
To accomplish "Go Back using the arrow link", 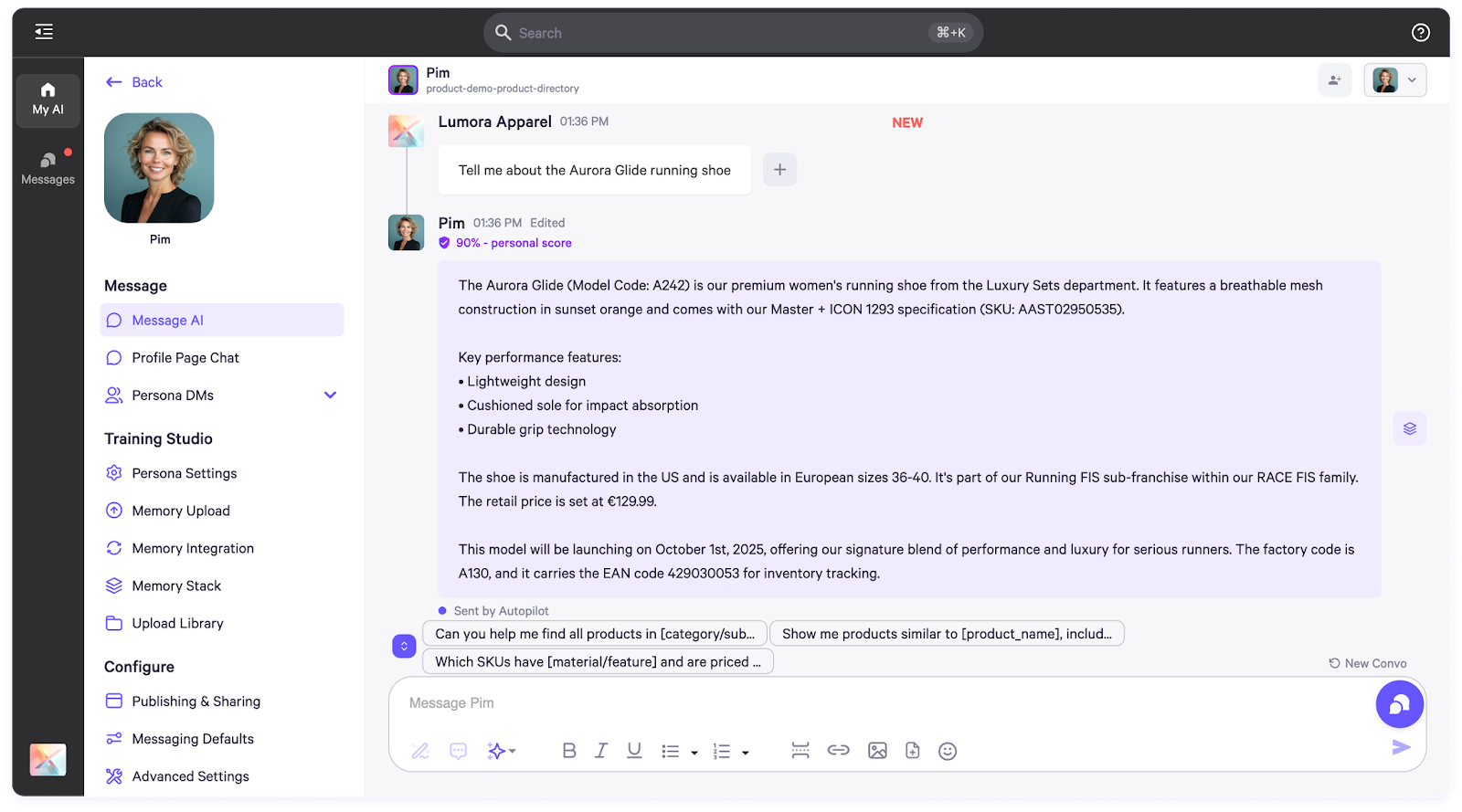I will pos(134,82).
